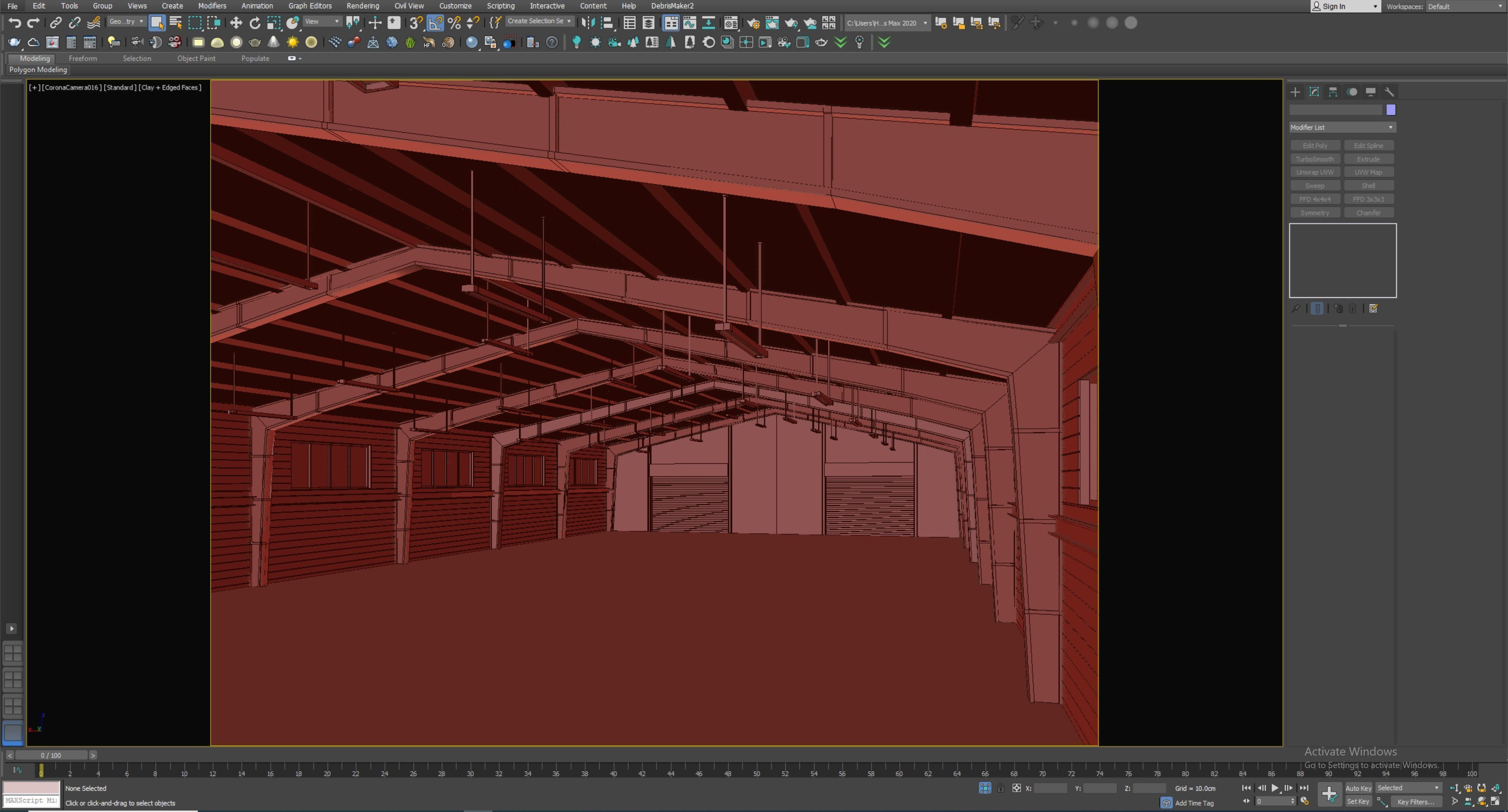
Task: Open the Display tab in command panel
Action: tap(1371, 92)
